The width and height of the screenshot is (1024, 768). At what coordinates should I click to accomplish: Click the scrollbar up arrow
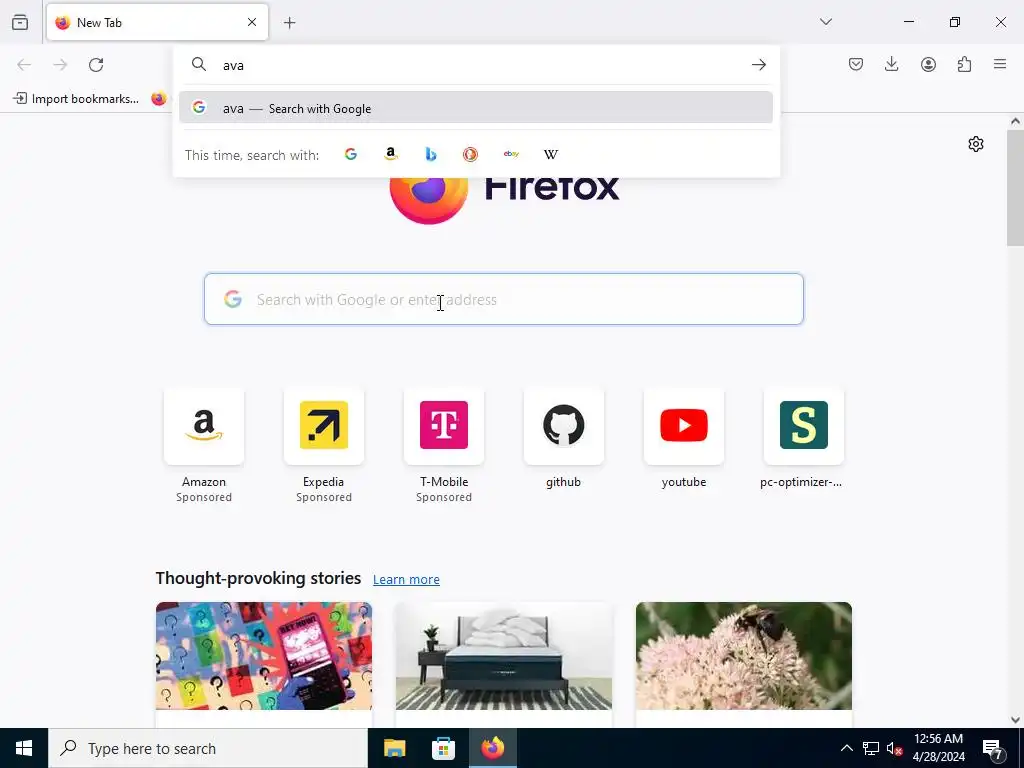(x=1015, y=121)
